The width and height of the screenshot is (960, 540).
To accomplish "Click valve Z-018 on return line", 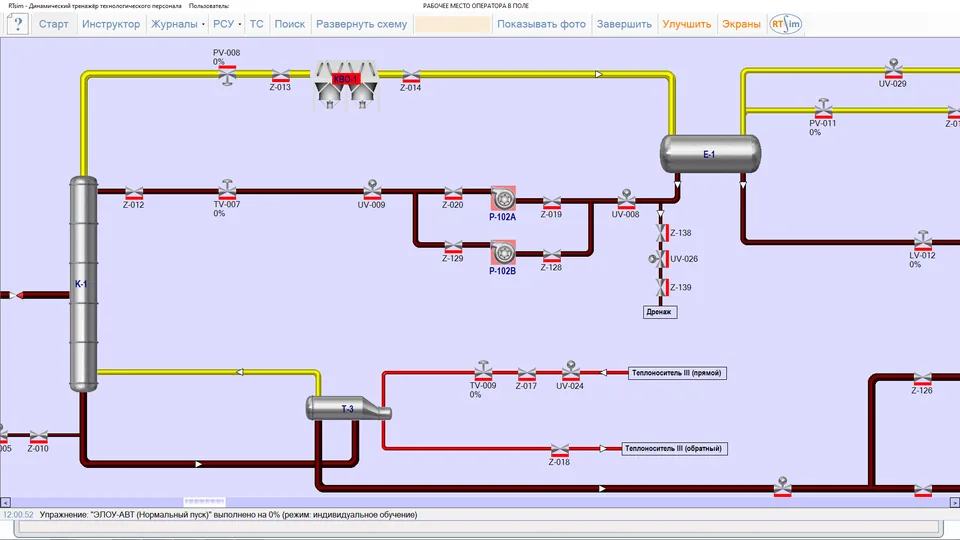I will (560, 451).
